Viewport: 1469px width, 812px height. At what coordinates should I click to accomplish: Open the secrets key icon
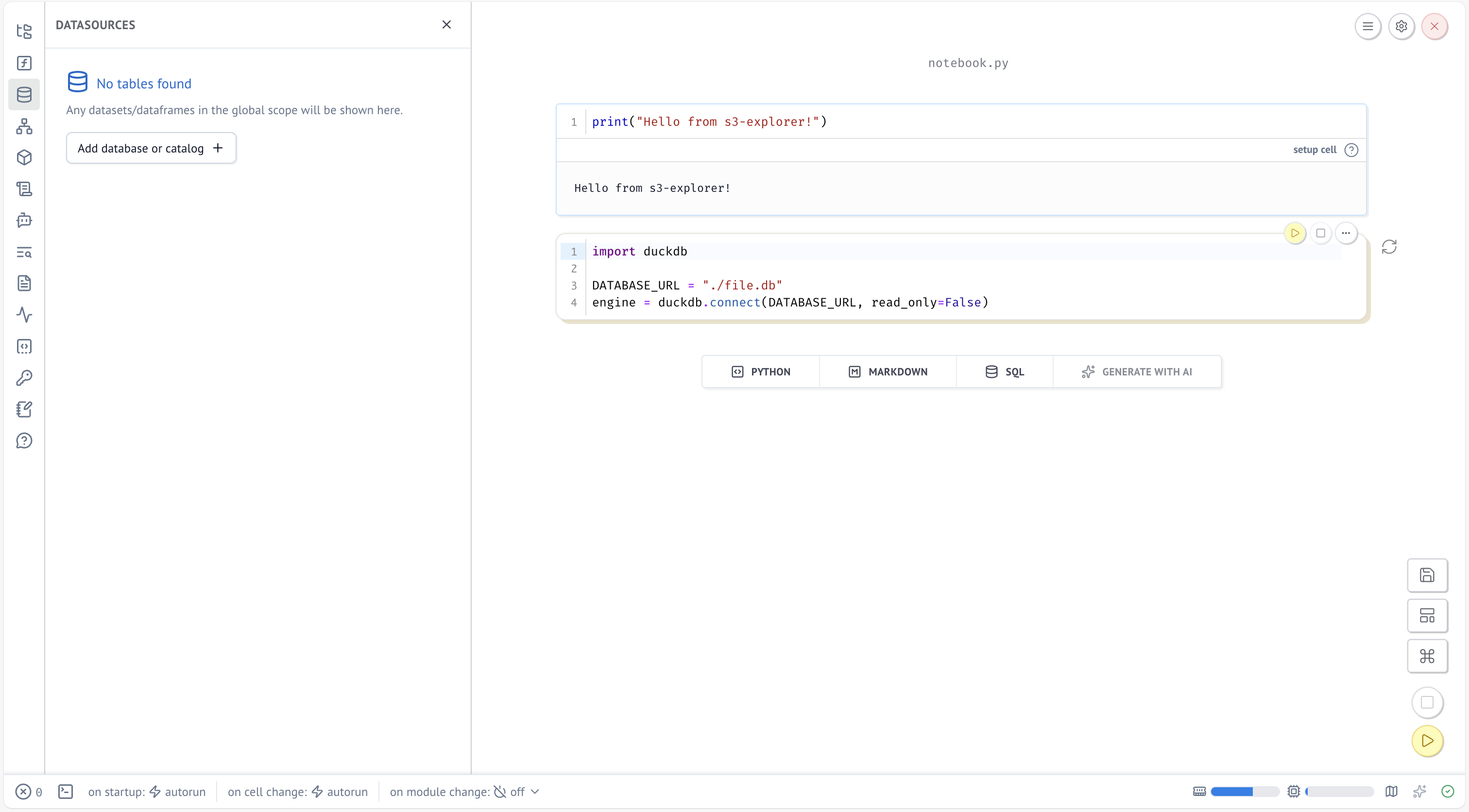pyautogui.click(x=24, y=377)
